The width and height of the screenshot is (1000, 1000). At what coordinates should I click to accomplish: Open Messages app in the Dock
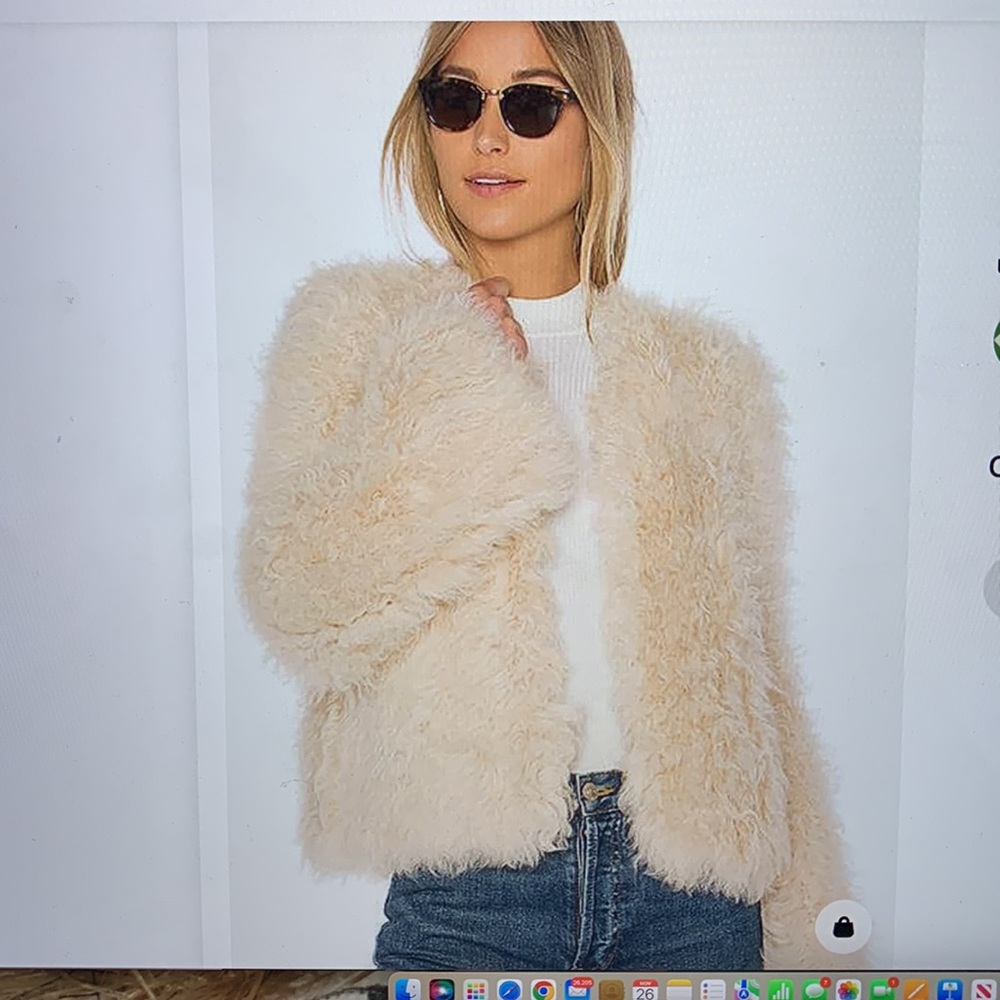pos(815,989)
